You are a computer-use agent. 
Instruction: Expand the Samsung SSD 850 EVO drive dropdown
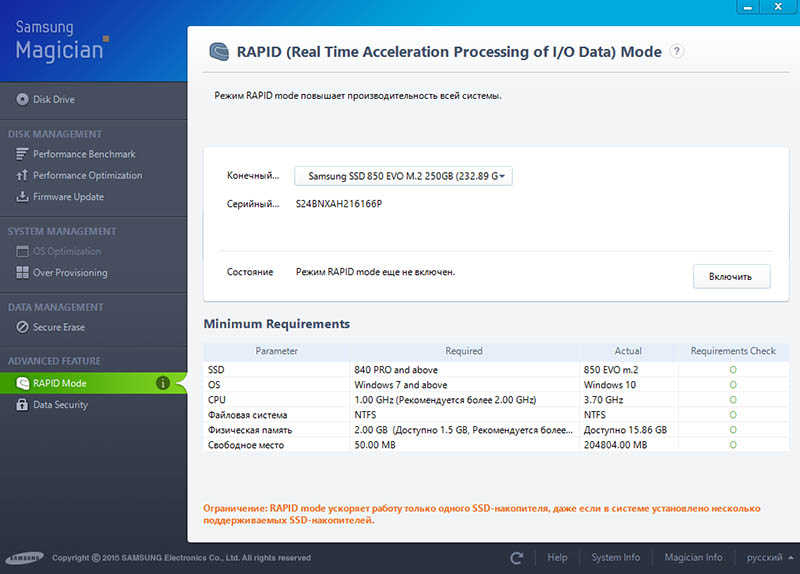coord(403,176)
